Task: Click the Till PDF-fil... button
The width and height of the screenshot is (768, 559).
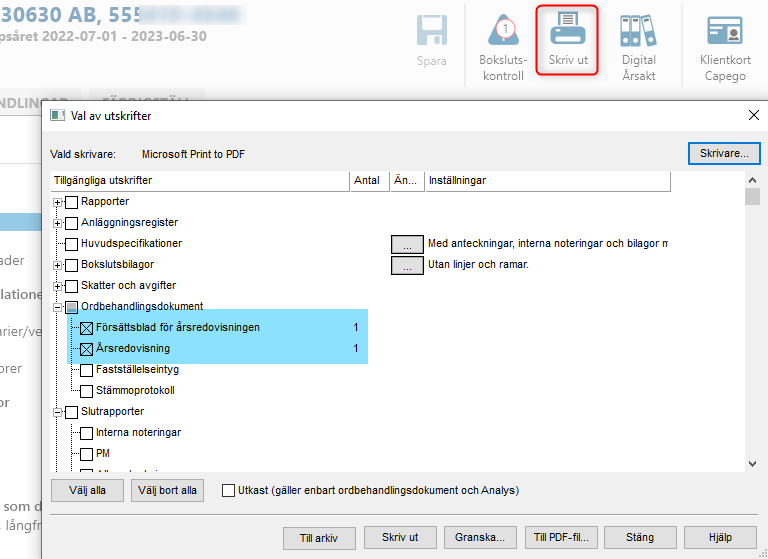Action: pos(561,537)
